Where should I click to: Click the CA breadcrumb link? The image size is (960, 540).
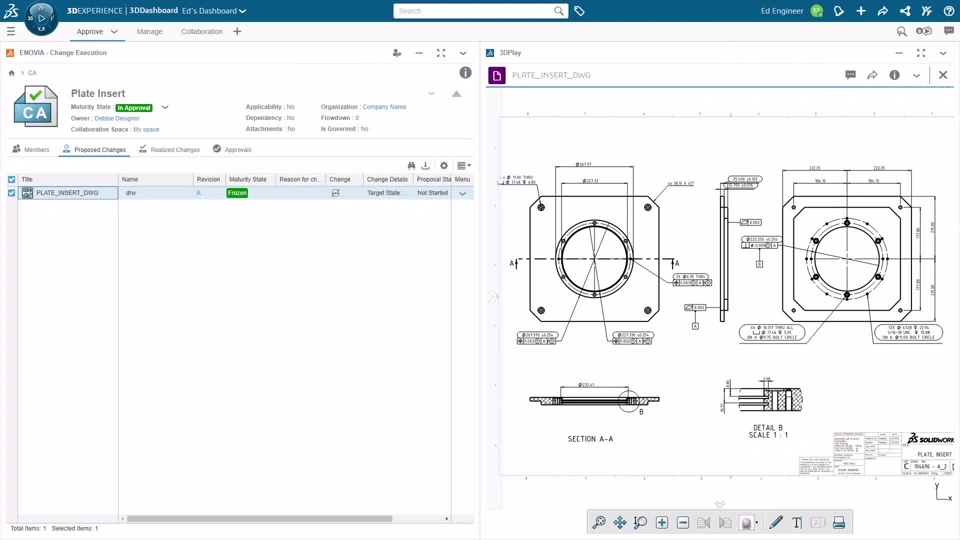pos(32,73)
